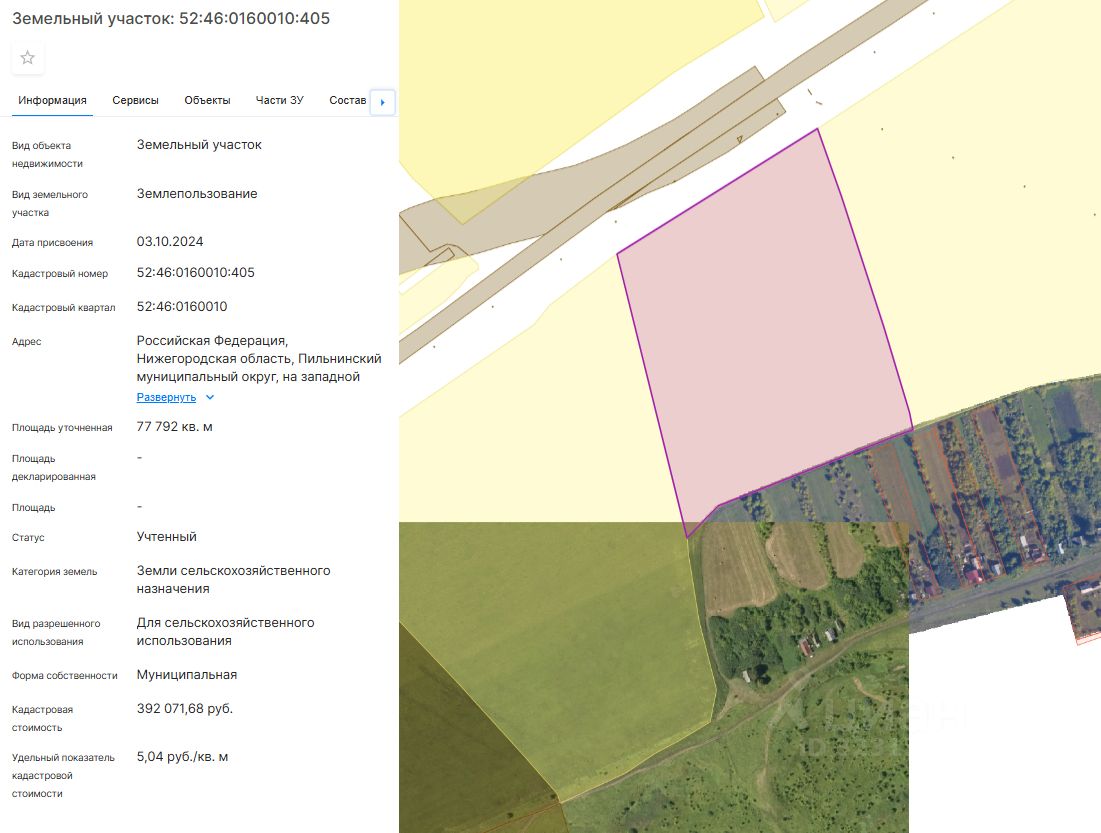Switch to the Сервисы tab
Screen dimensions: 1101x833
[136, 100]
